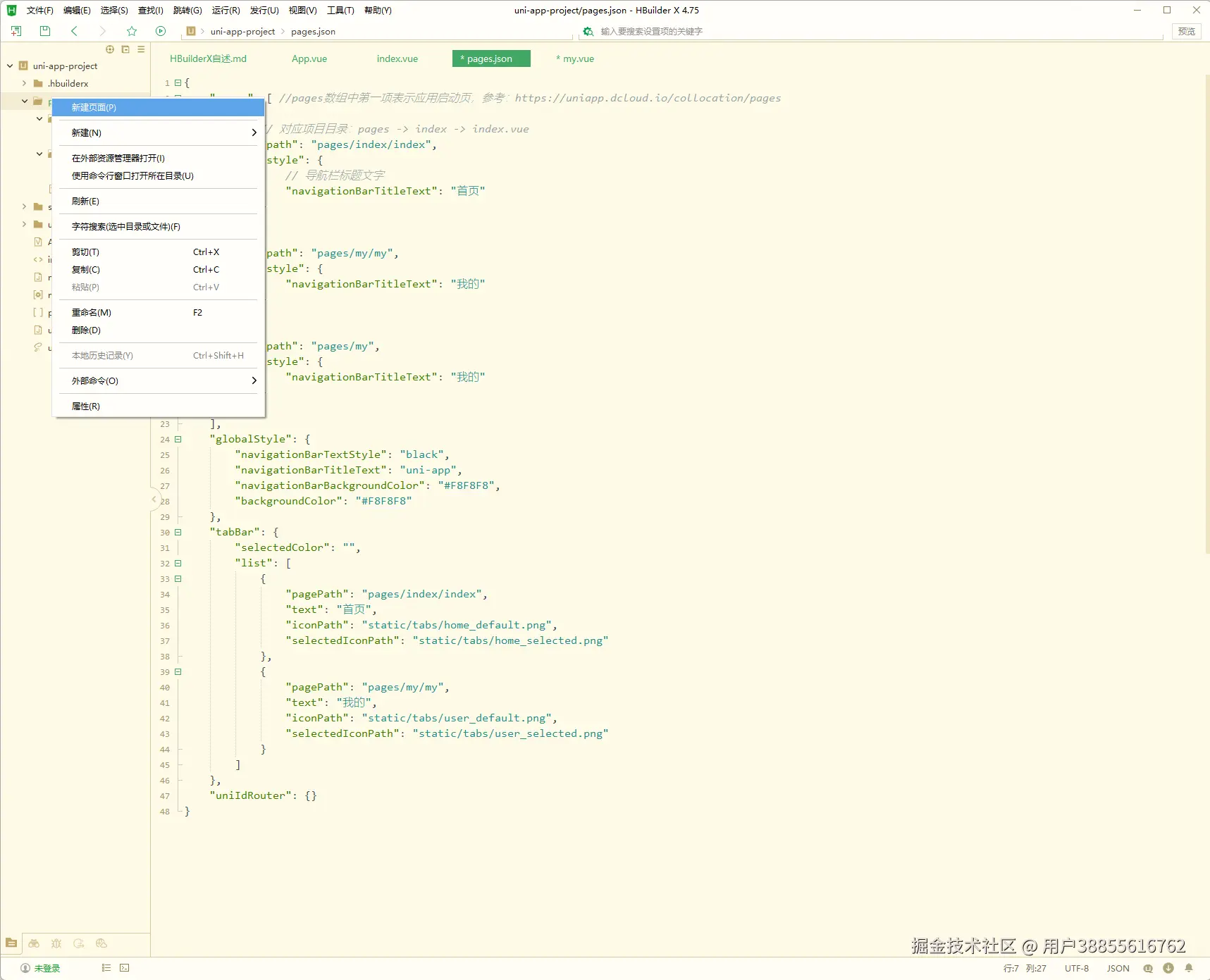Click the notification bell icon
The height and width of the screenshot is (980, 1210).
[1189, 968]
